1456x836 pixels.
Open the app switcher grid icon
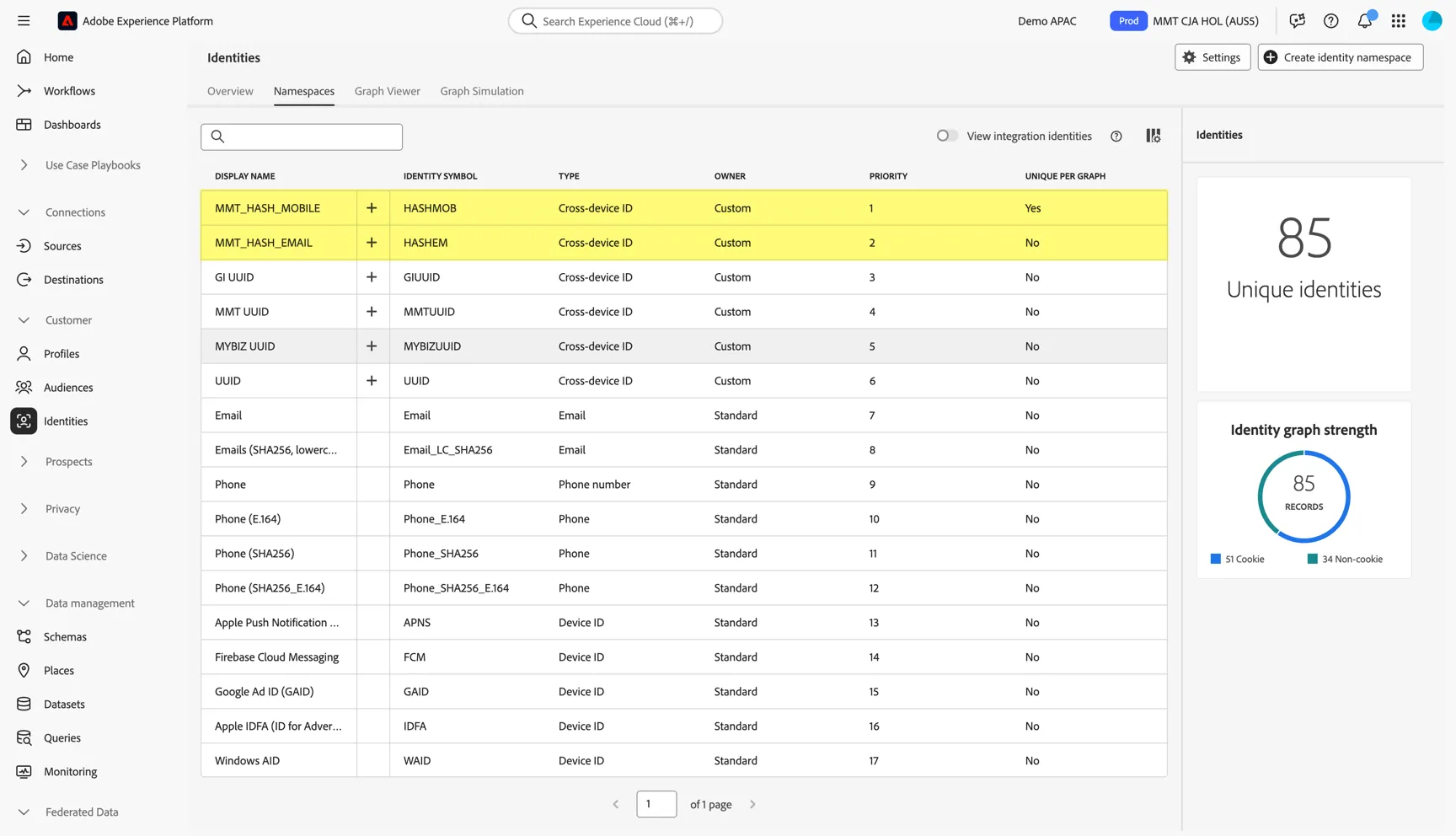(x=1399, y=21)
